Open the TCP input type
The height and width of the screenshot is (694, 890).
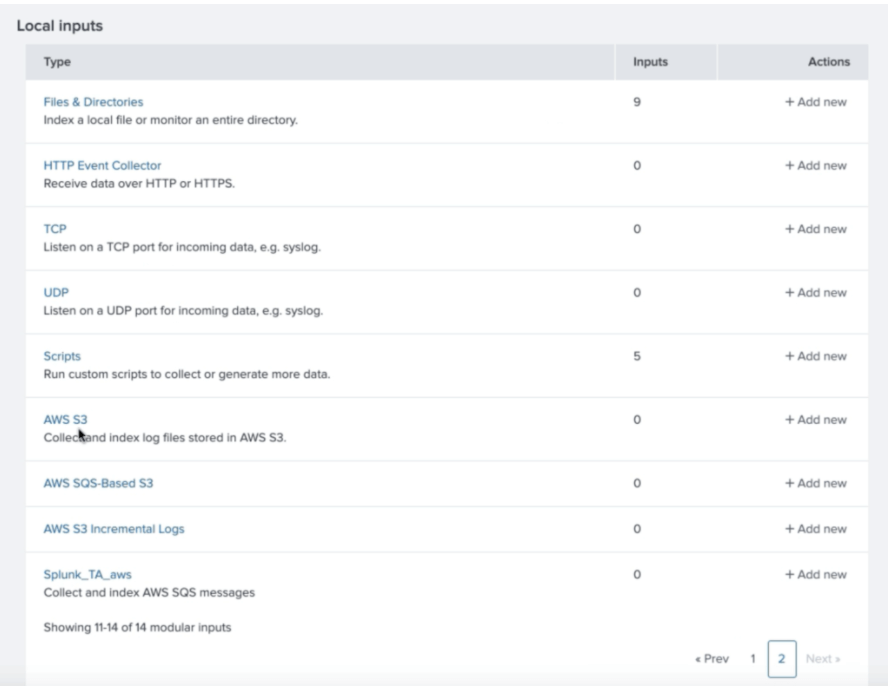click(x=55, y=229)
